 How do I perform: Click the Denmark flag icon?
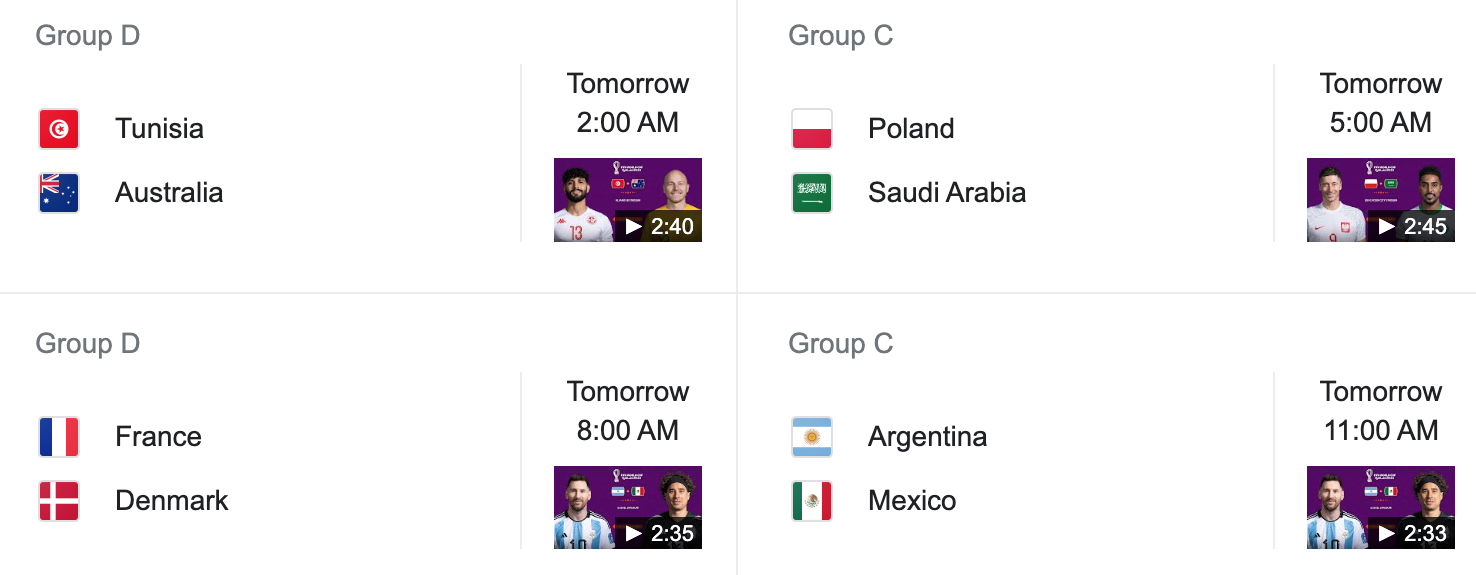(59, 501)
